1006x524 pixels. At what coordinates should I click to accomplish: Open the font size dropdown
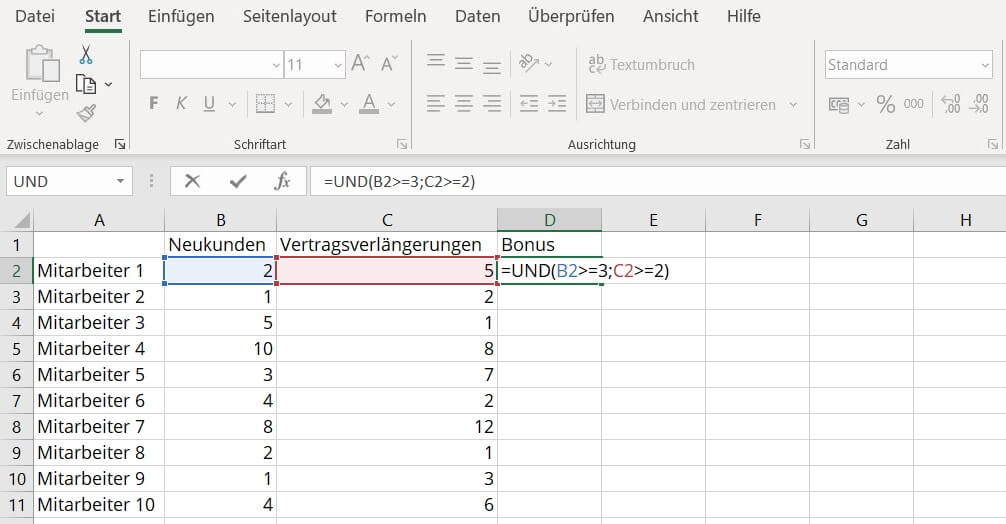click(337, 65)
